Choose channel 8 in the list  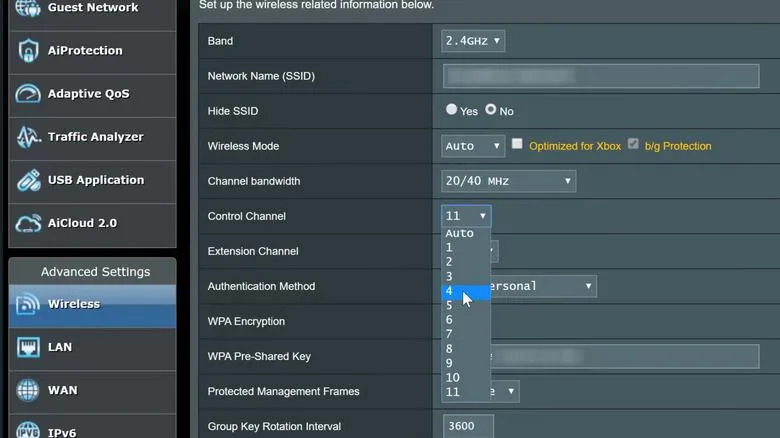tap(466, 349)
